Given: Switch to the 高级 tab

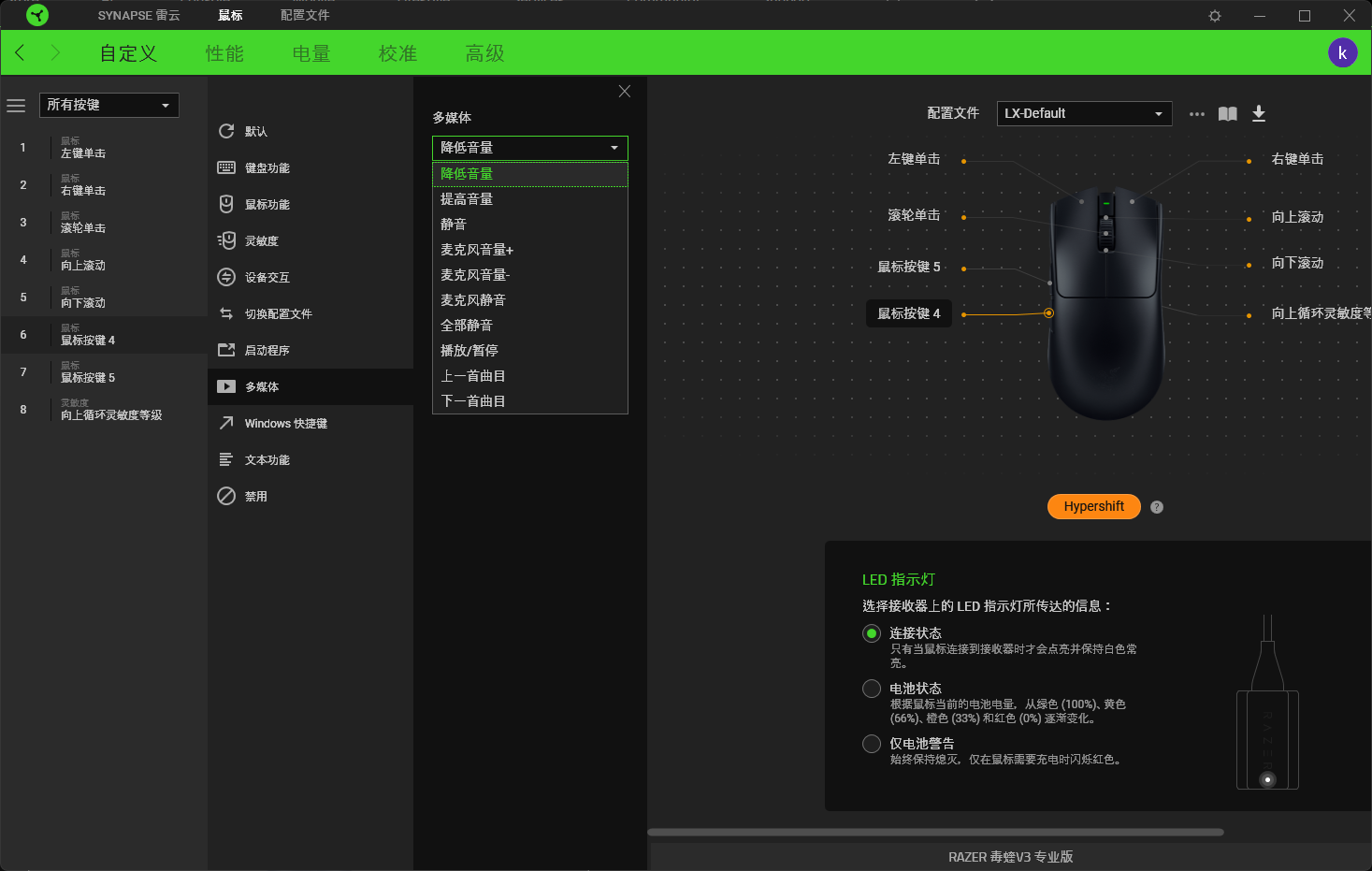Looking at the screenshot, I should click(484, 53).
